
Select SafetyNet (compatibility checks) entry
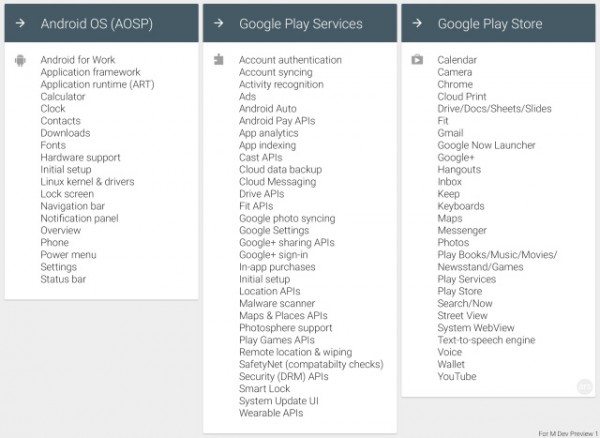pyautogui.click(x=311, y=364)
